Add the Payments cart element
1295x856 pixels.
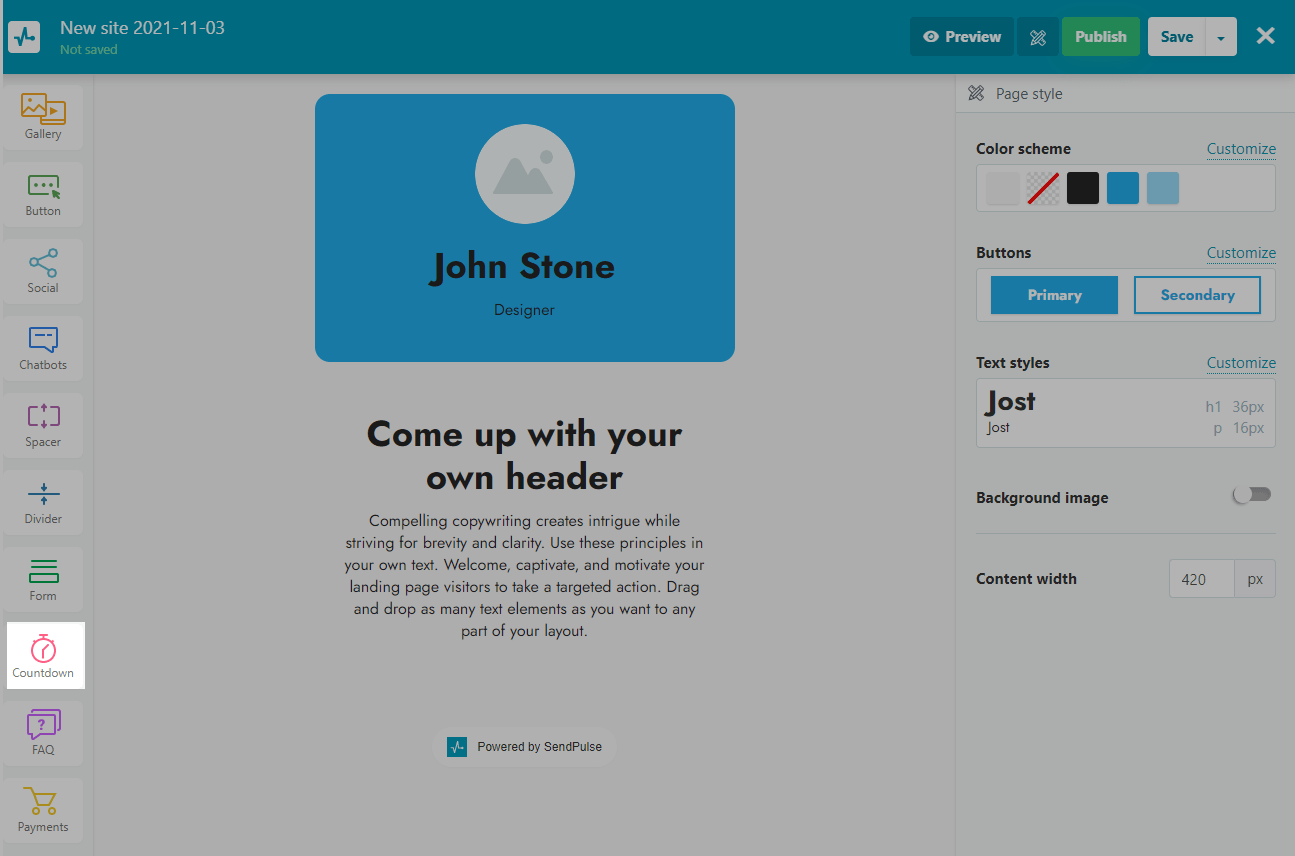tap(43, 810)
